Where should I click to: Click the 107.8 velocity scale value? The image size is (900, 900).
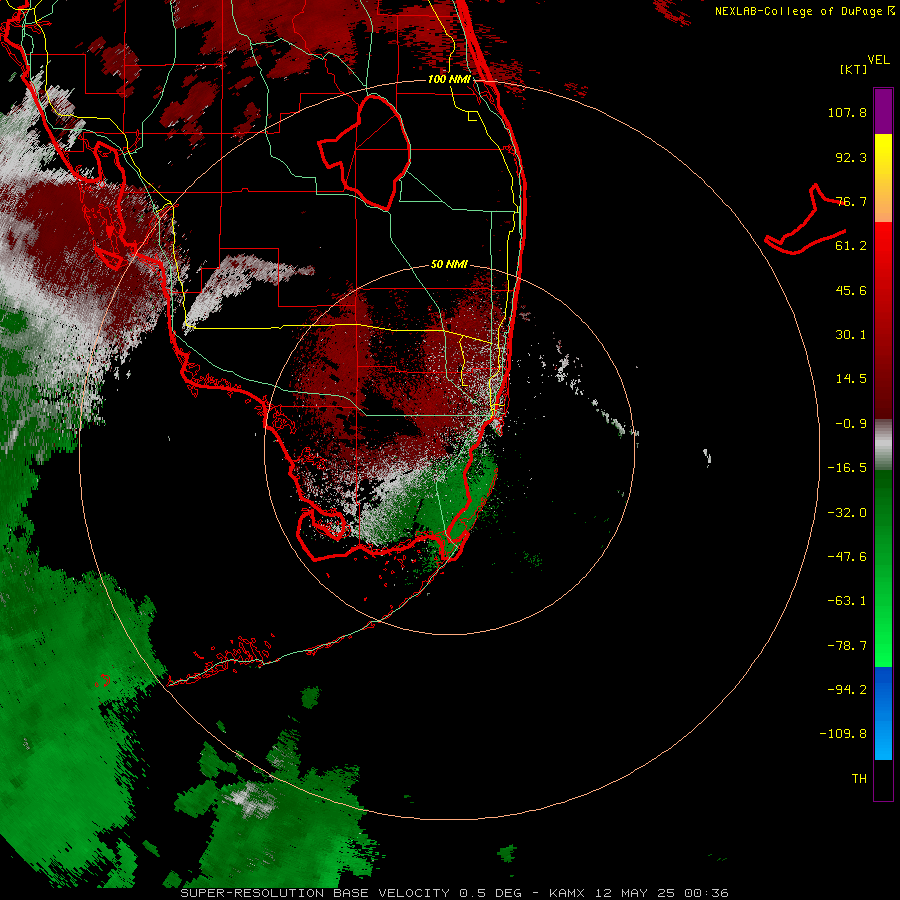[847, 112]
